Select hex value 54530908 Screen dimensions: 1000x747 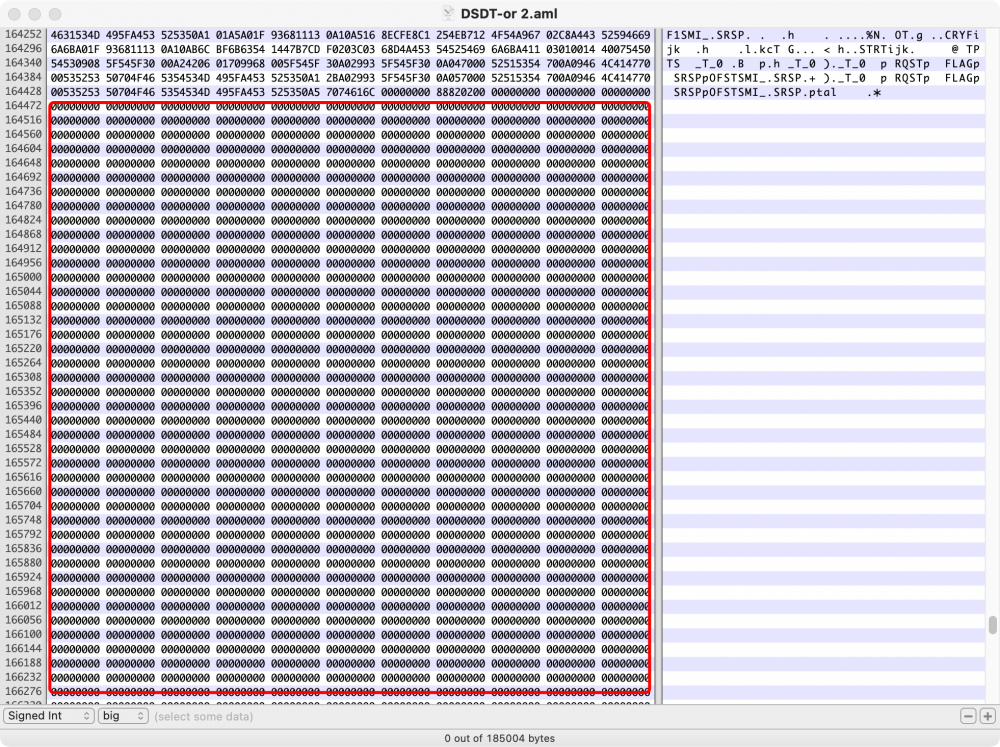pyautogui.click(x=75, y=64)
